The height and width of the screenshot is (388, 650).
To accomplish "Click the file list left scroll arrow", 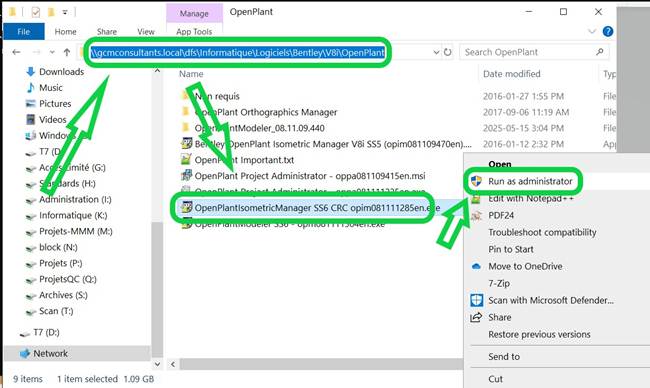I will [173, 364].
